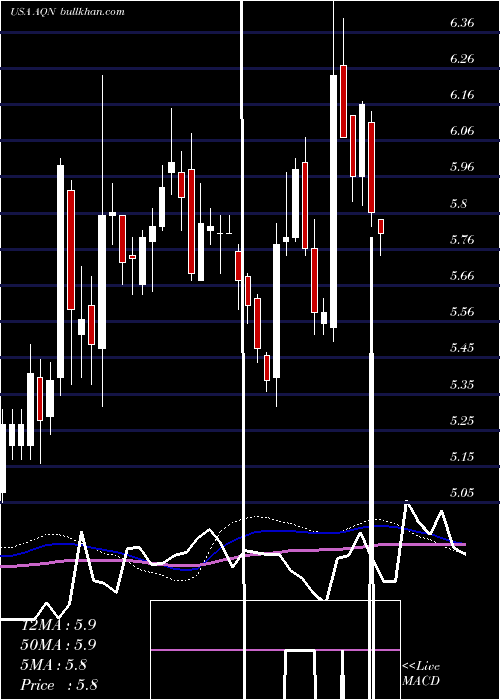Click the <<Live MACD label
The width and height of the screenshot is (500, 700).
pos(421,673)
